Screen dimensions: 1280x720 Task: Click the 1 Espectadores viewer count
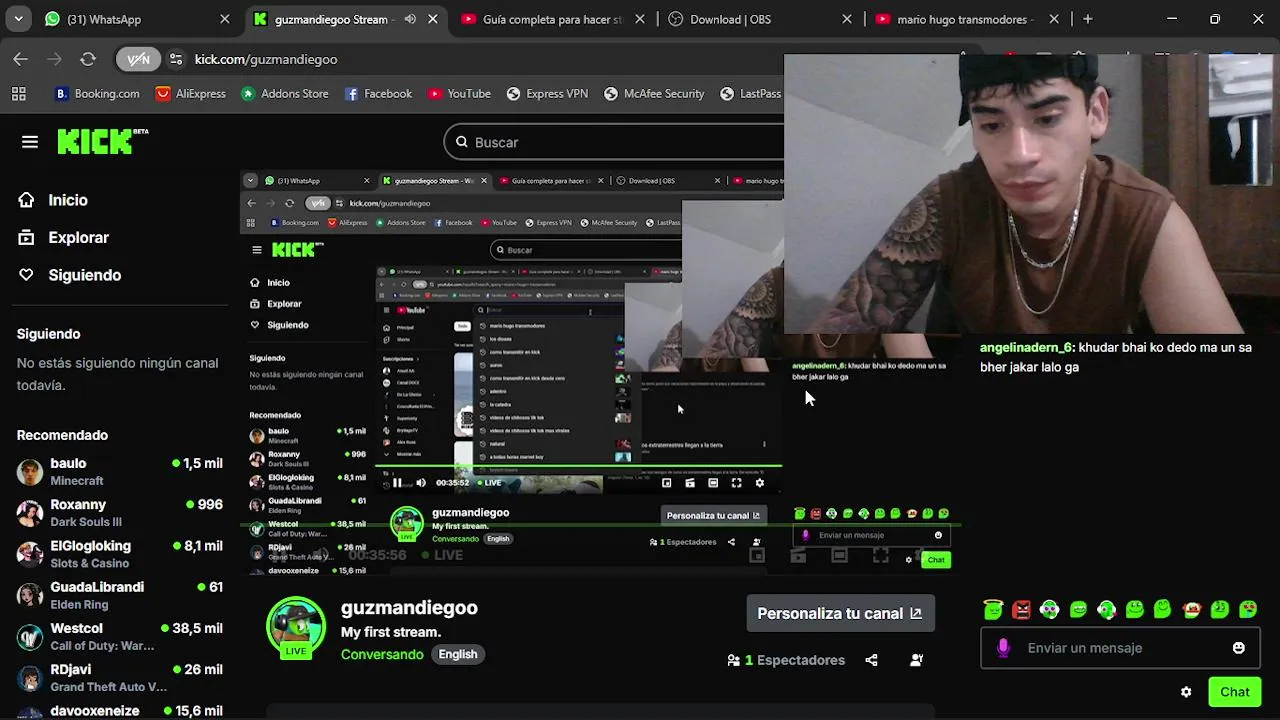point(786,660)
